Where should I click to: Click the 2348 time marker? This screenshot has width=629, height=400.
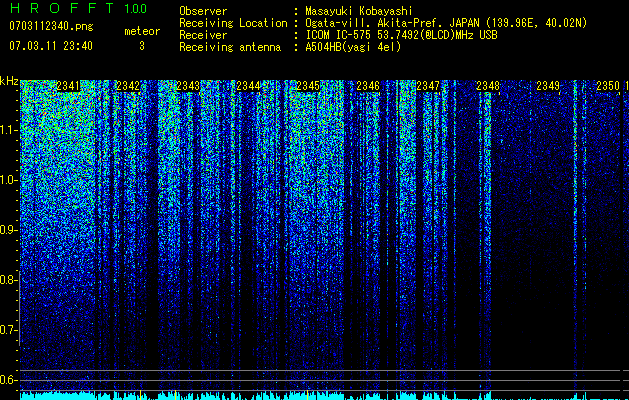click(488, 86)
